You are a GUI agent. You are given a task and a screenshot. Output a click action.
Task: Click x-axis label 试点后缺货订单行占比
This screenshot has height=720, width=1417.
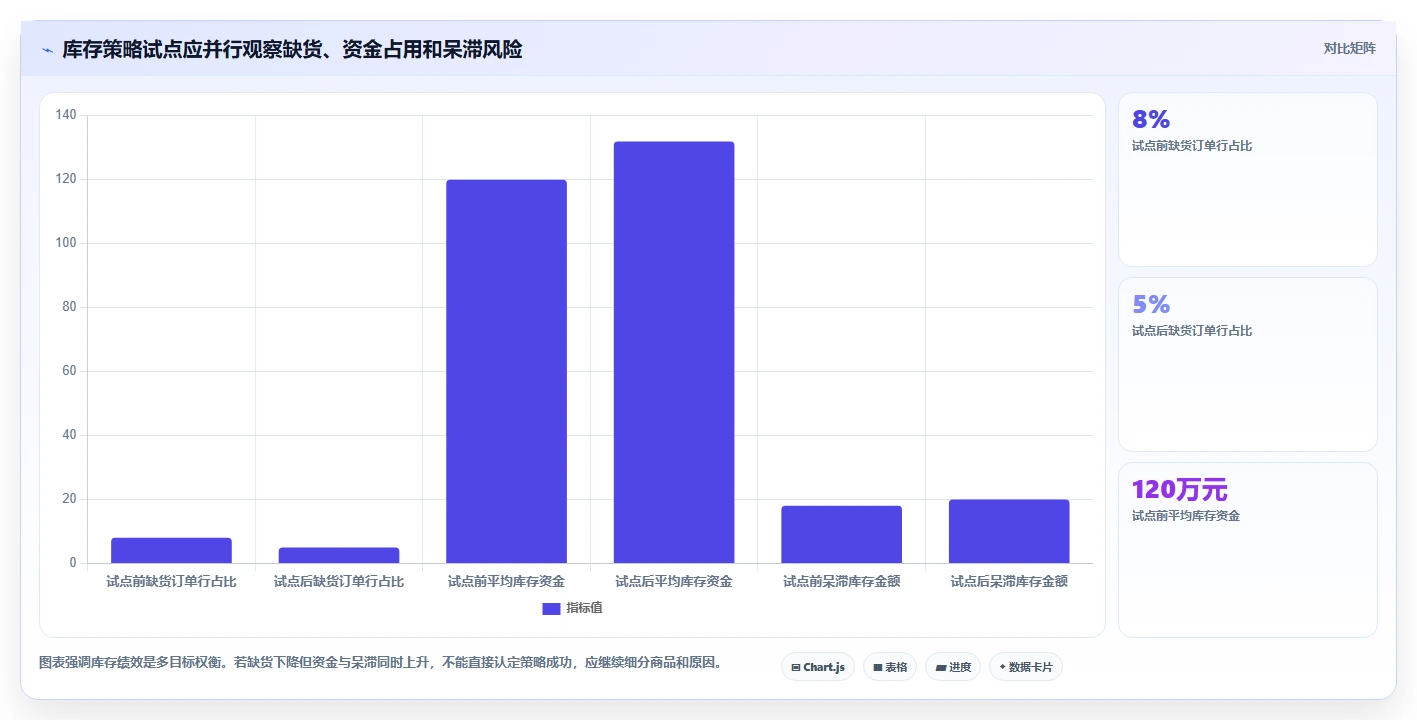pos(339,581)
